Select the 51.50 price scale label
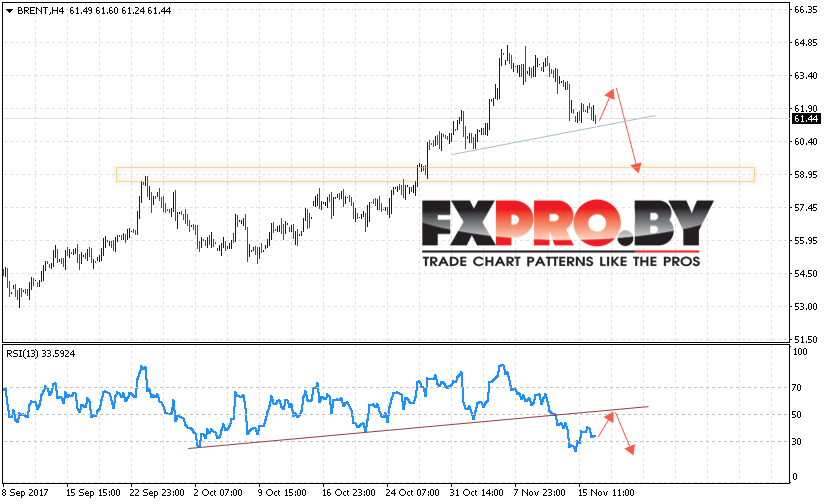The width and height of the screenshot is (829, 504). point(806,340)
